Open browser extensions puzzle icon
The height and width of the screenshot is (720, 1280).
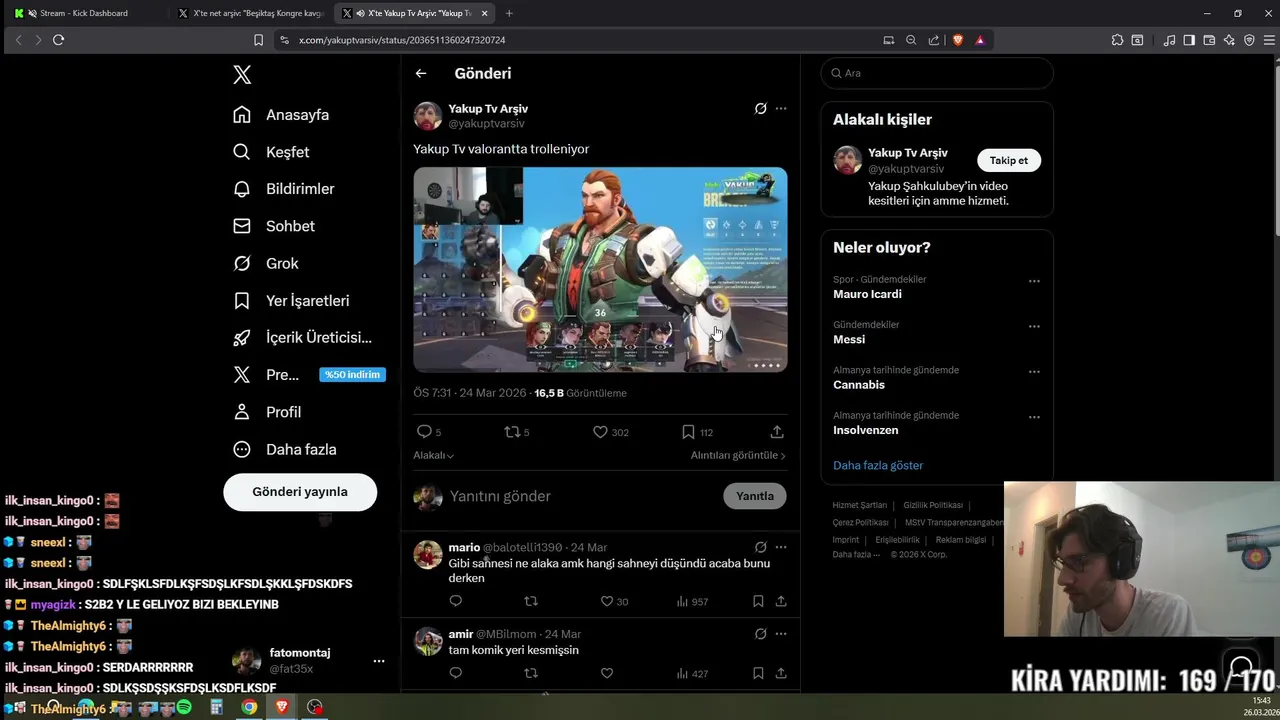1117,40
